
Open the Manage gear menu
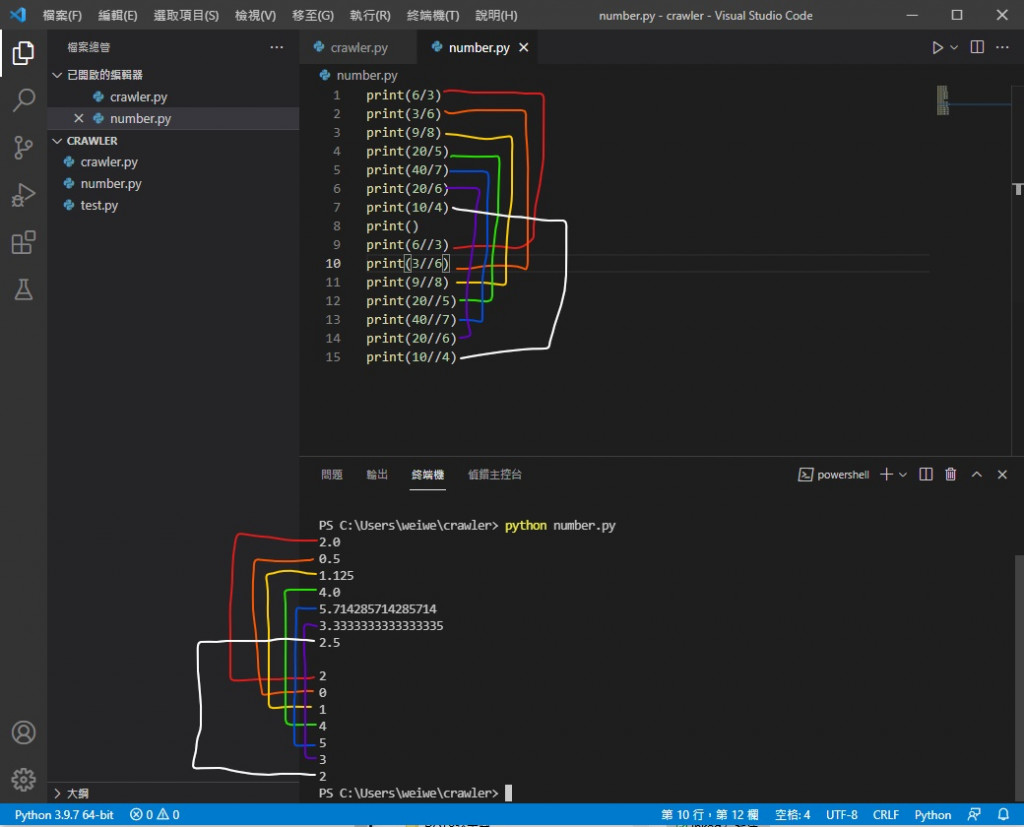24,779
